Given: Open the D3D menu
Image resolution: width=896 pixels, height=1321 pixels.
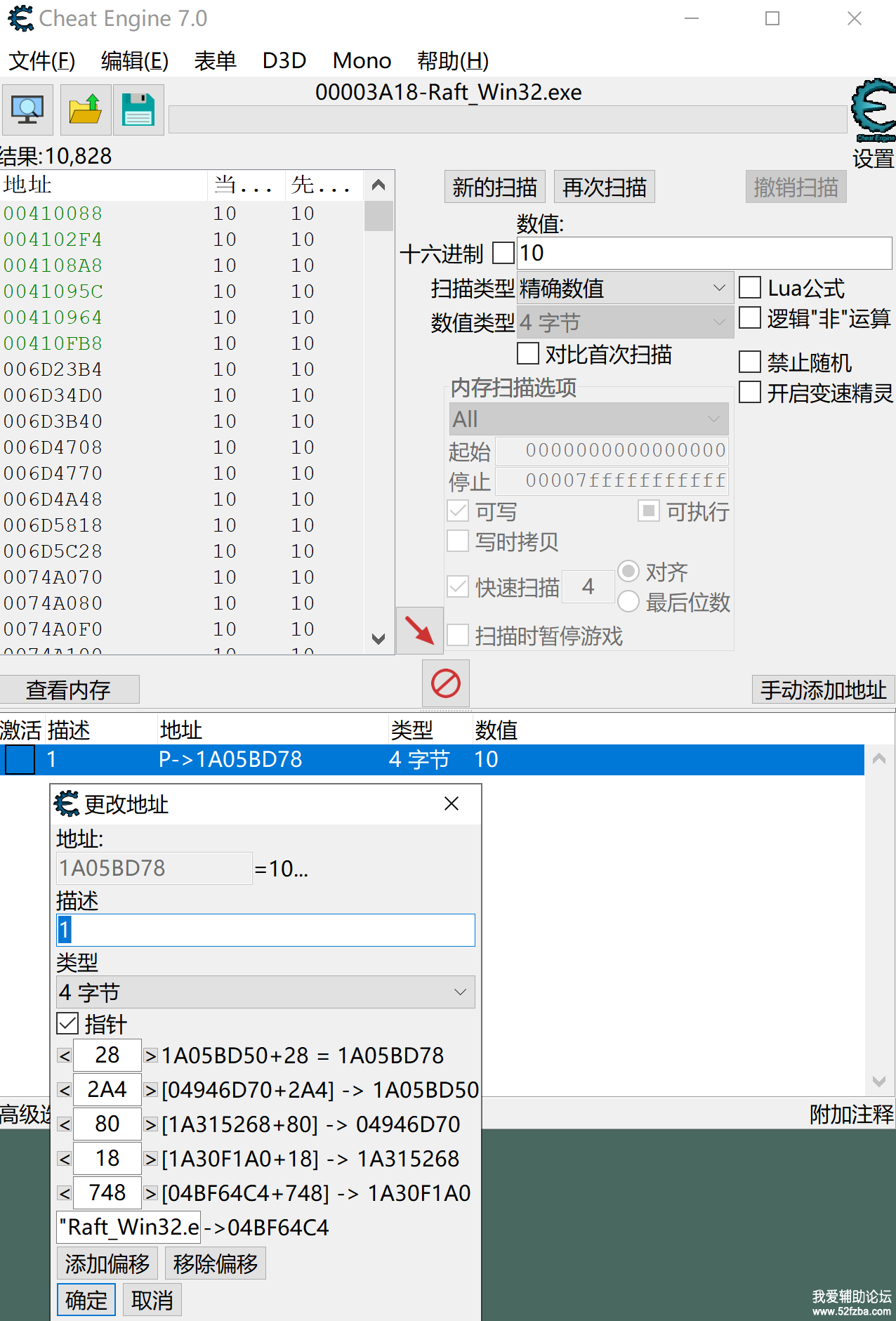Looking at the screenshot, I should (284, 60).
